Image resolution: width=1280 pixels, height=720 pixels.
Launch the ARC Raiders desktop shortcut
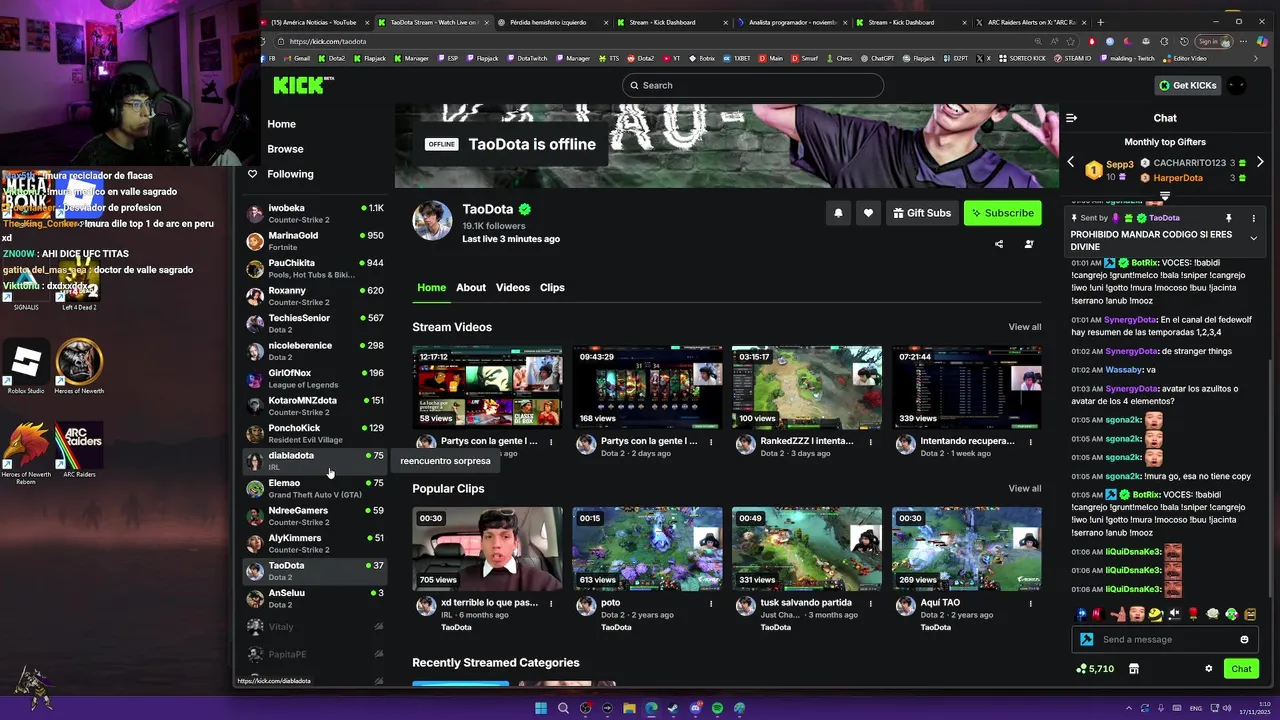pos(79,450)
